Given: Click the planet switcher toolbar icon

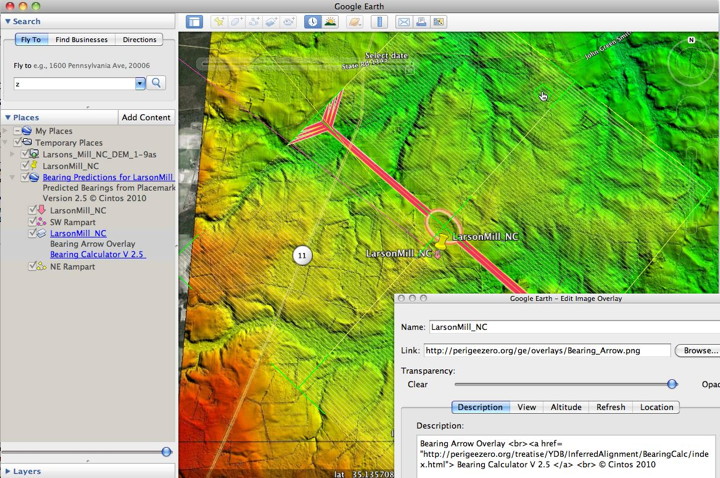Looking at the screenshot, I should click(354, 21).
